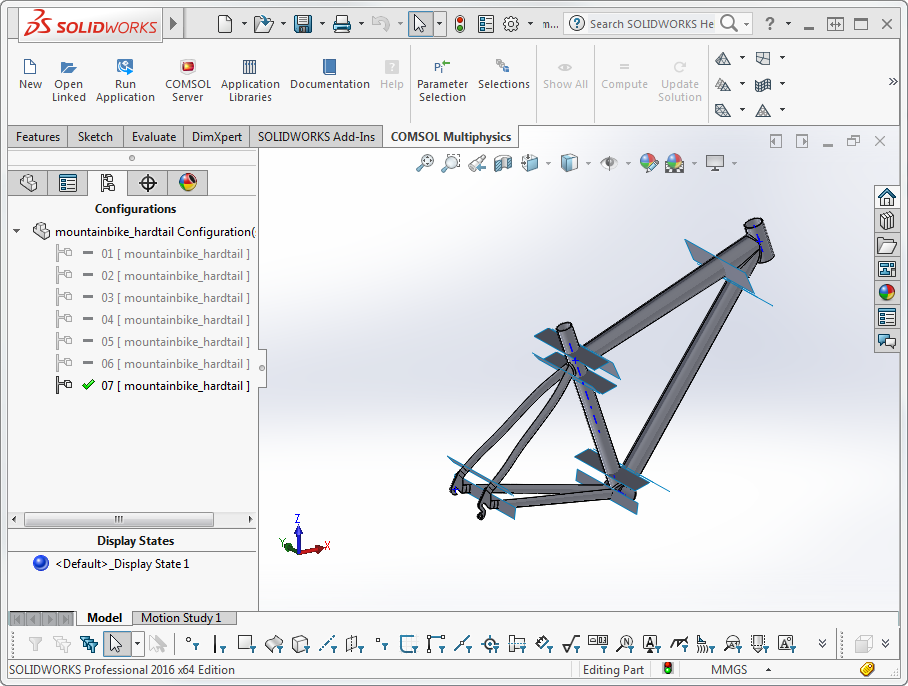908x686 pixels.
Task: Open the DisplayManager color ball icon
Action: tap(188, 182)
